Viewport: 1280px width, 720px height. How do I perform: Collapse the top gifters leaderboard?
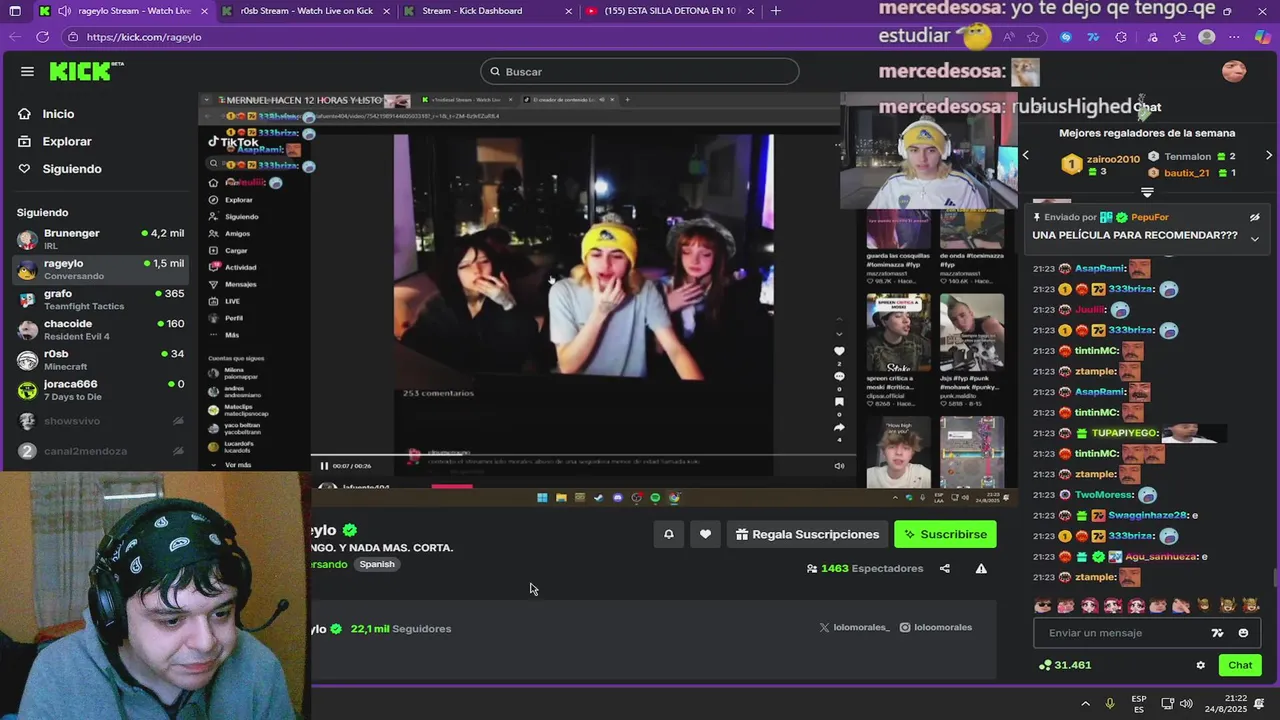1147,192
